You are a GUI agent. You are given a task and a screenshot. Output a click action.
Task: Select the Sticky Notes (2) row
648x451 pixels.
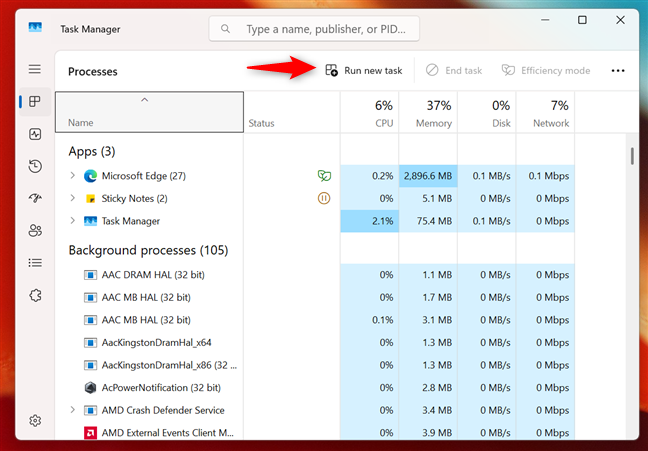(315, 198)
